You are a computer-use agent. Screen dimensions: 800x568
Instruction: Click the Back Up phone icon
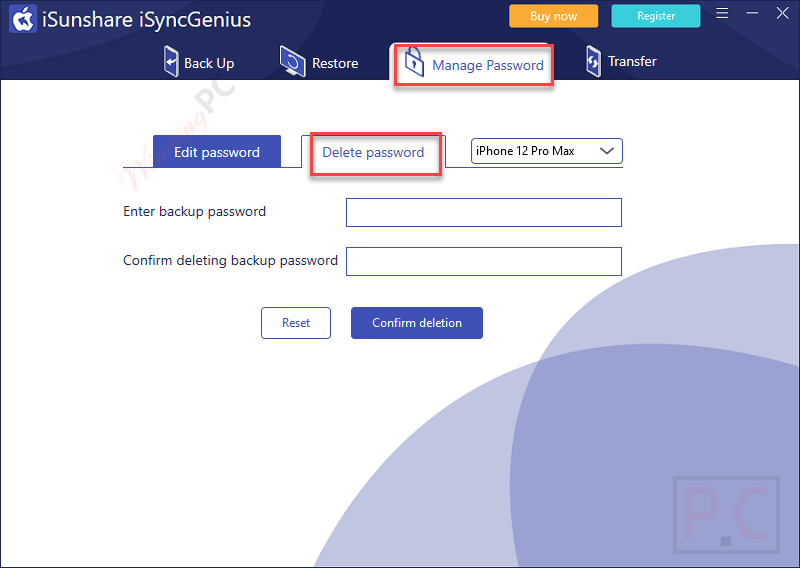click(171, 62)
